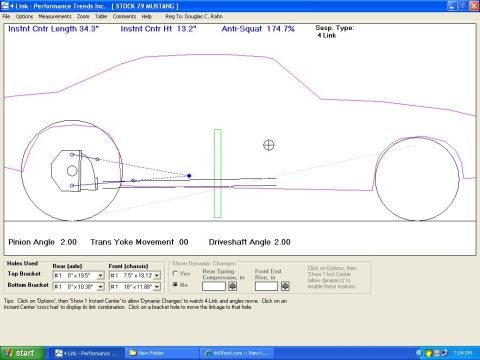The height and width of the screenshot is (360, 480).
Task: Click the Rear Spring Compression input field
Action: [214, 286]
